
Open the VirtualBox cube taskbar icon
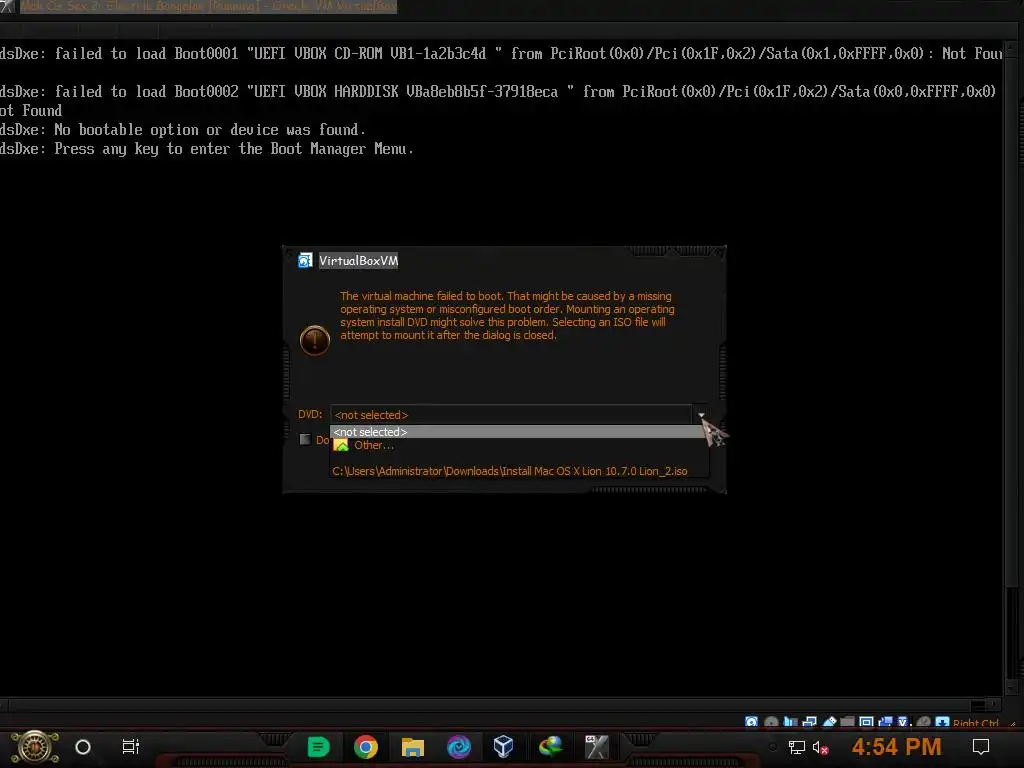click(x=504, y=746)
